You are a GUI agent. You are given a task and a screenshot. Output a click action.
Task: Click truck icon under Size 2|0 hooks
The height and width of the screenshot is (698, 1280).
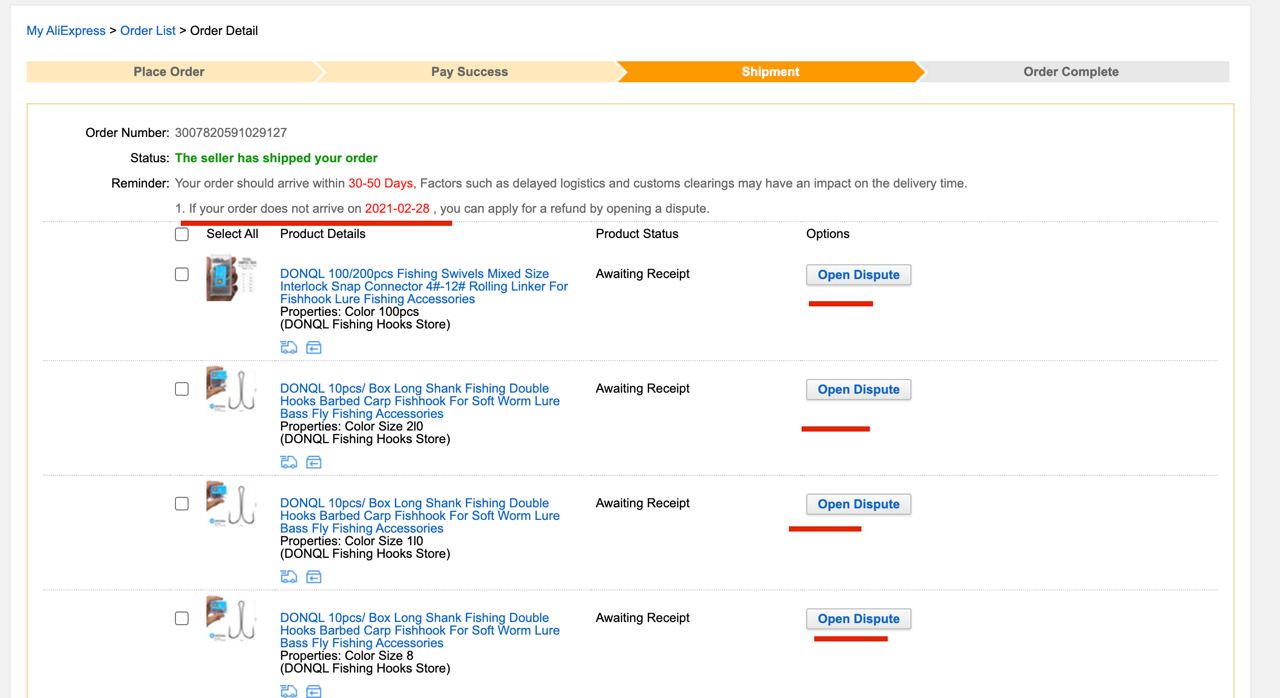click(x=289, y=462)
